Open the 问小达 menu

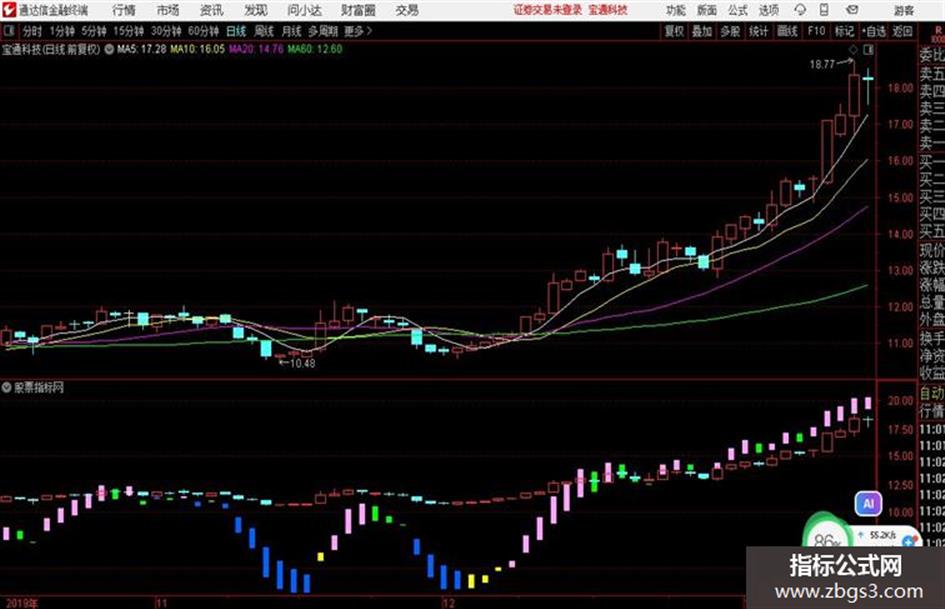304,10
